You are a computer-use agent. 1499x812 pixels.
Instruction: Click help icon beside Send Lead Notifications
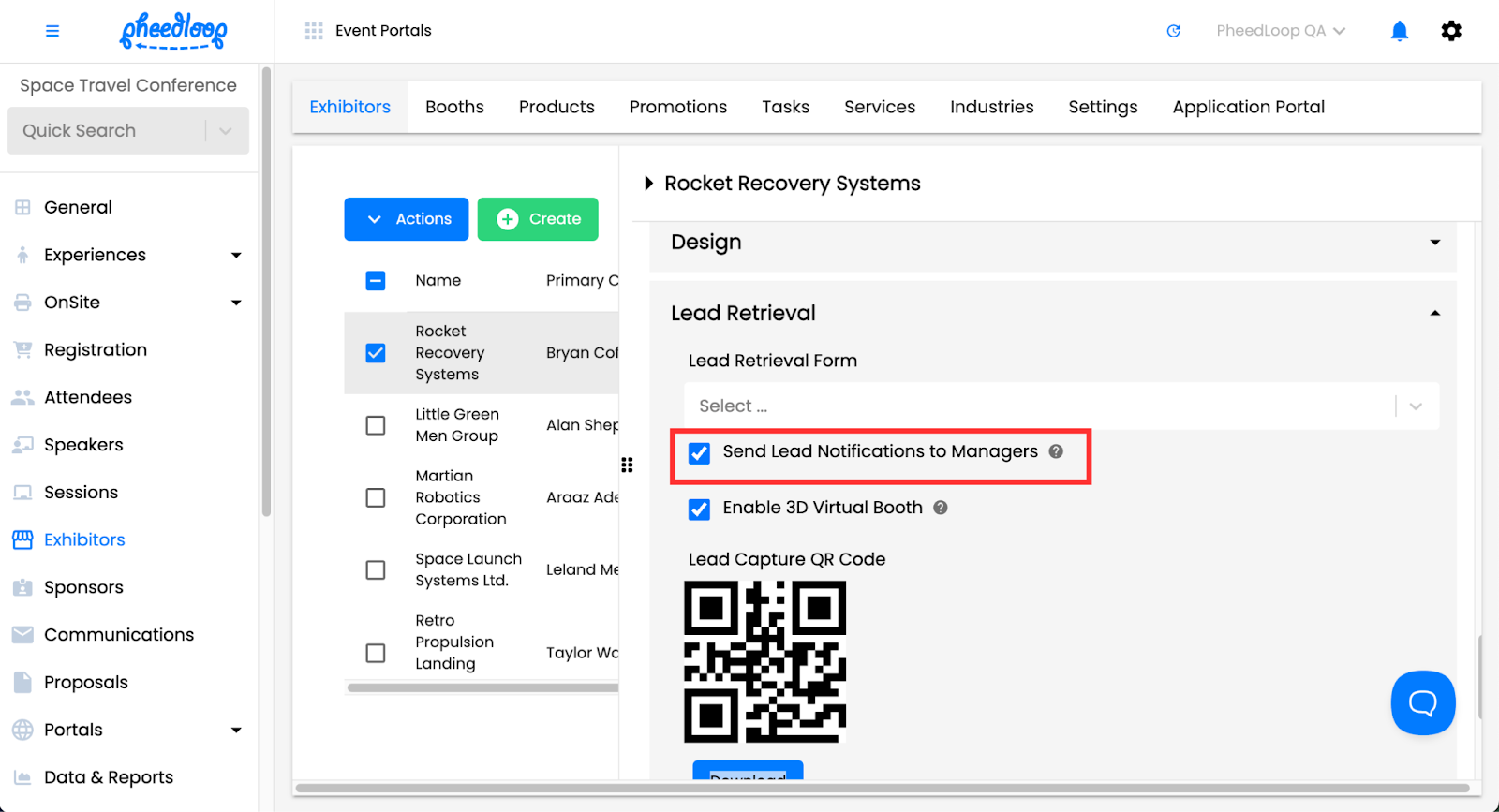(x=1056, y=451)
